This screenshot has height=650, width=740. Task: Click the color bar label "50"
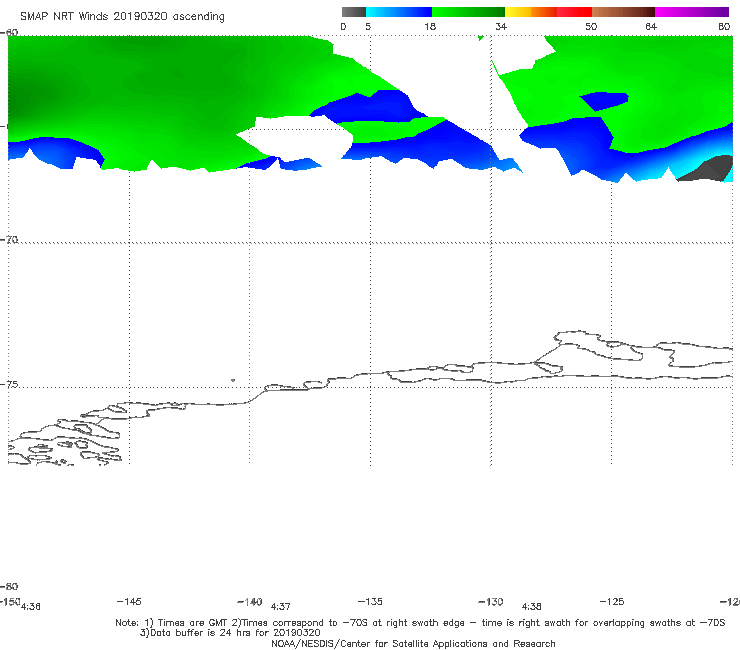(x=591, y=27)
